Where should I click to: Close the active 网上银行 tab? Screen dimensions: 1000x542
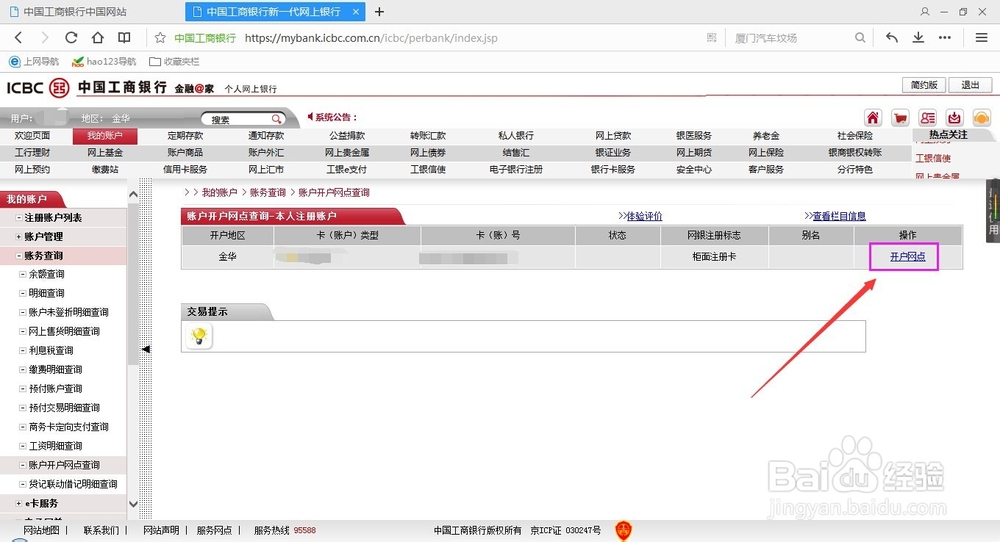point(356,11)
